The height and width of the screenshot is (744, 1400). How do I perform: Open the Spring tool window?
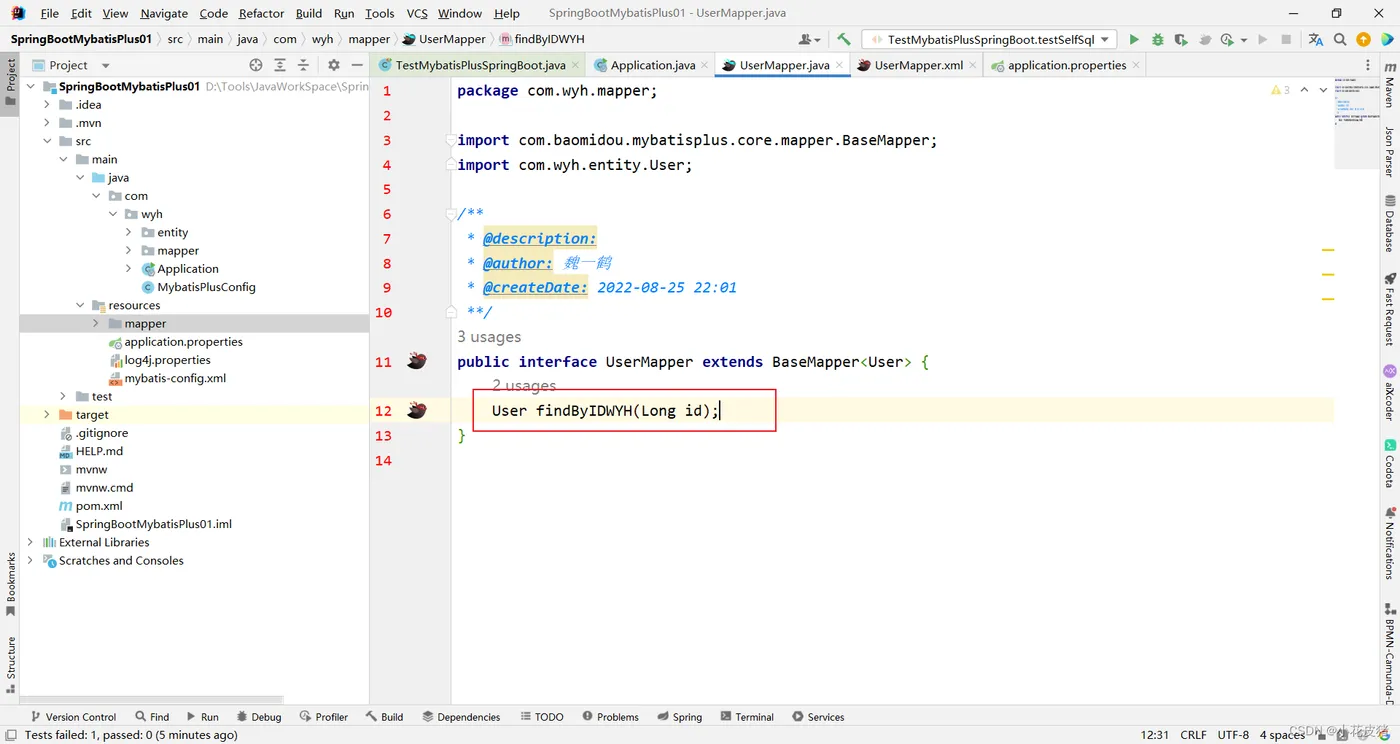point(679,717)
